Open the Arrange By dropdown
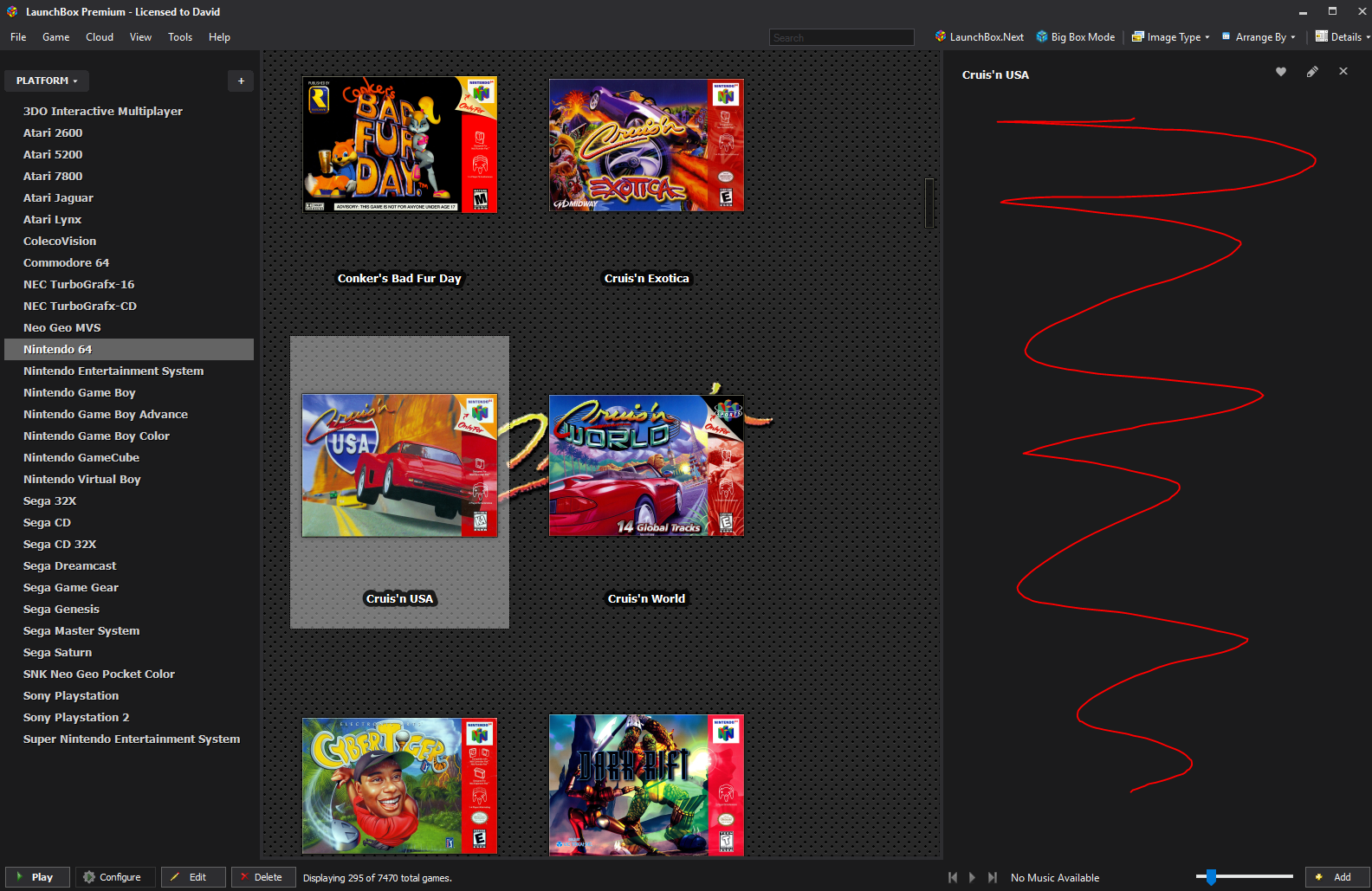 coord(1259,37)
